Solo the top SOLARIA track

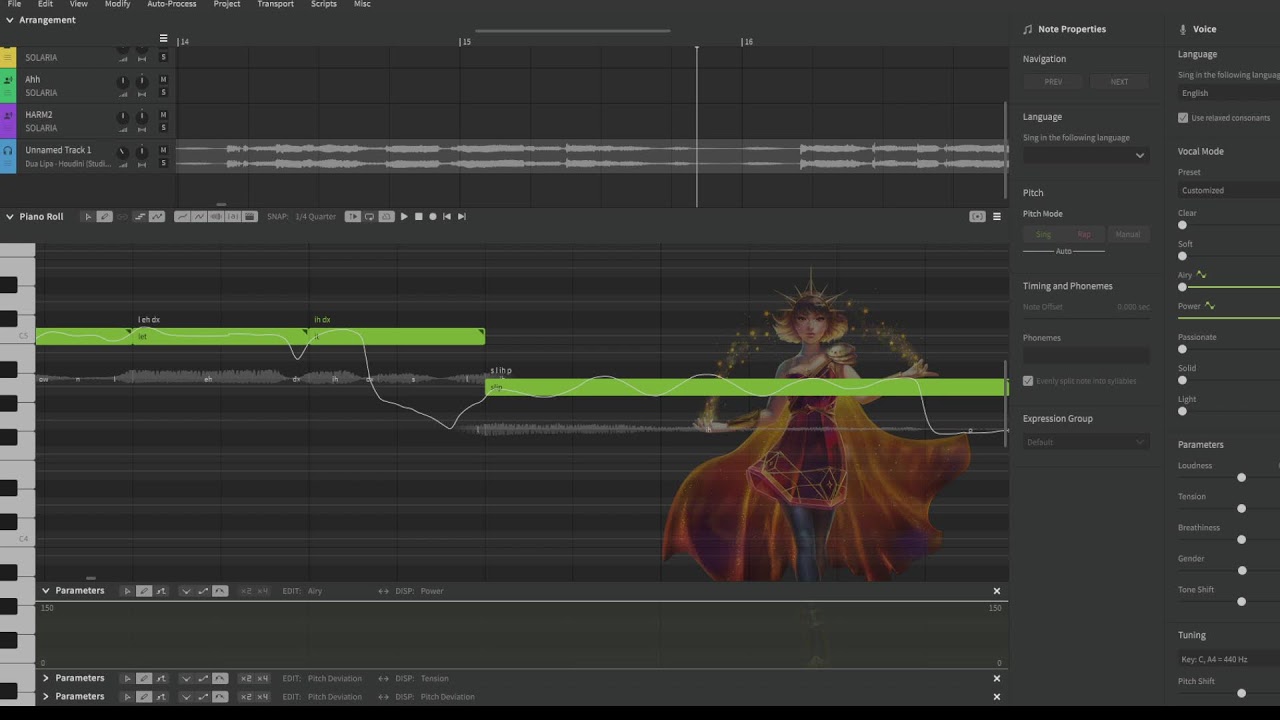[x=163, y=57]
